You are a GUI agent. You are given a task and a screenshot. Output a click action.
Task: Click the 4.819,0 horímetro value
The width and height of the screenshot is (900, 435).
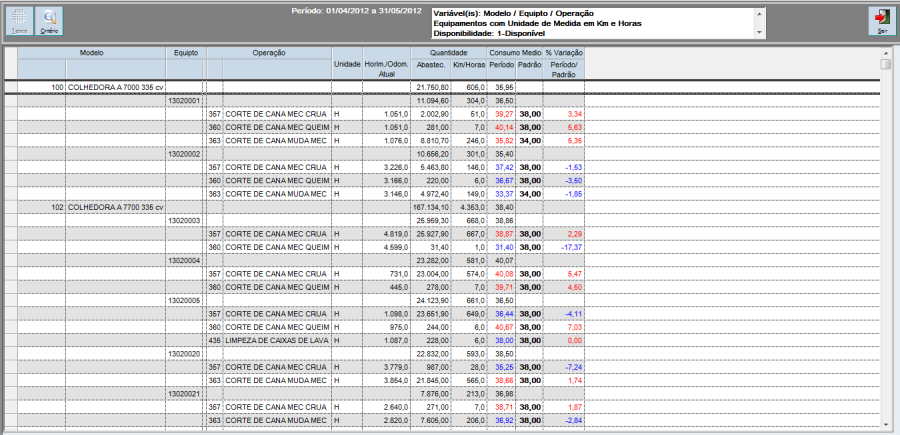(386, 234)
